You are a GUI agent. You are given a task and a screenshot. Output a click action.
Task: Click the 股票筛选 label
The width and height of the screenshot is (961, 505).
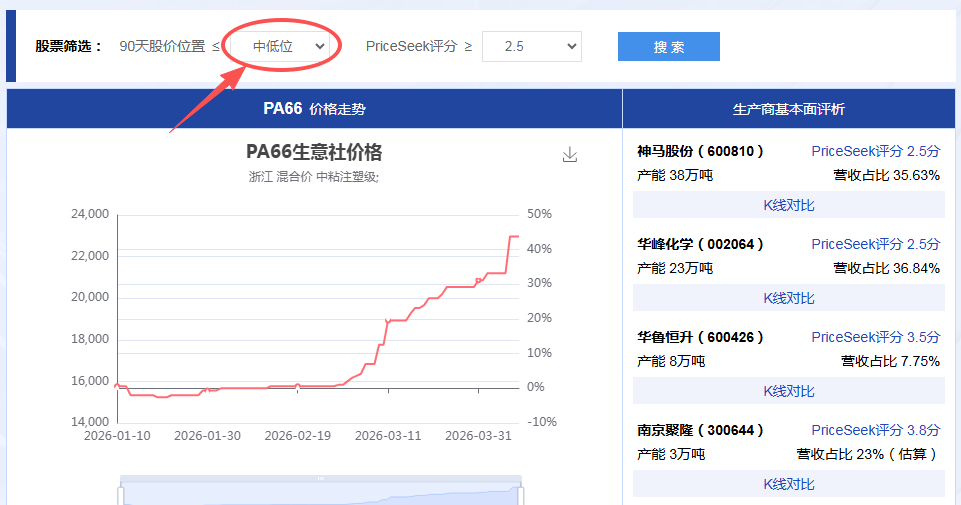point(69,47)
